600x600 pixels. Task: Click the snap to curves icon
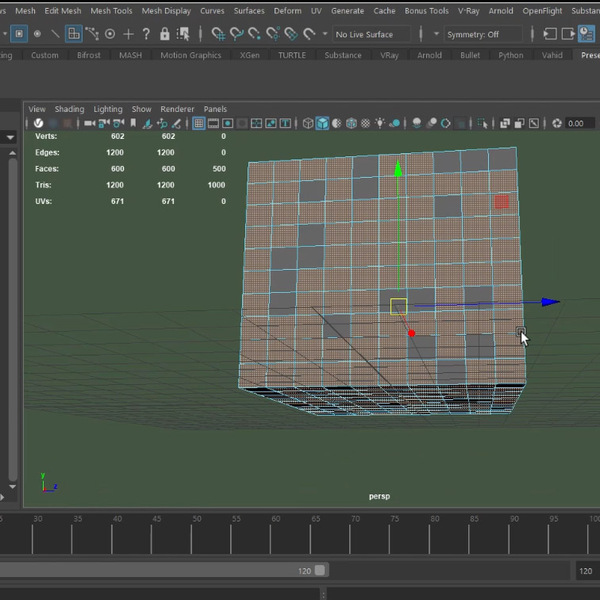[236, 34]
